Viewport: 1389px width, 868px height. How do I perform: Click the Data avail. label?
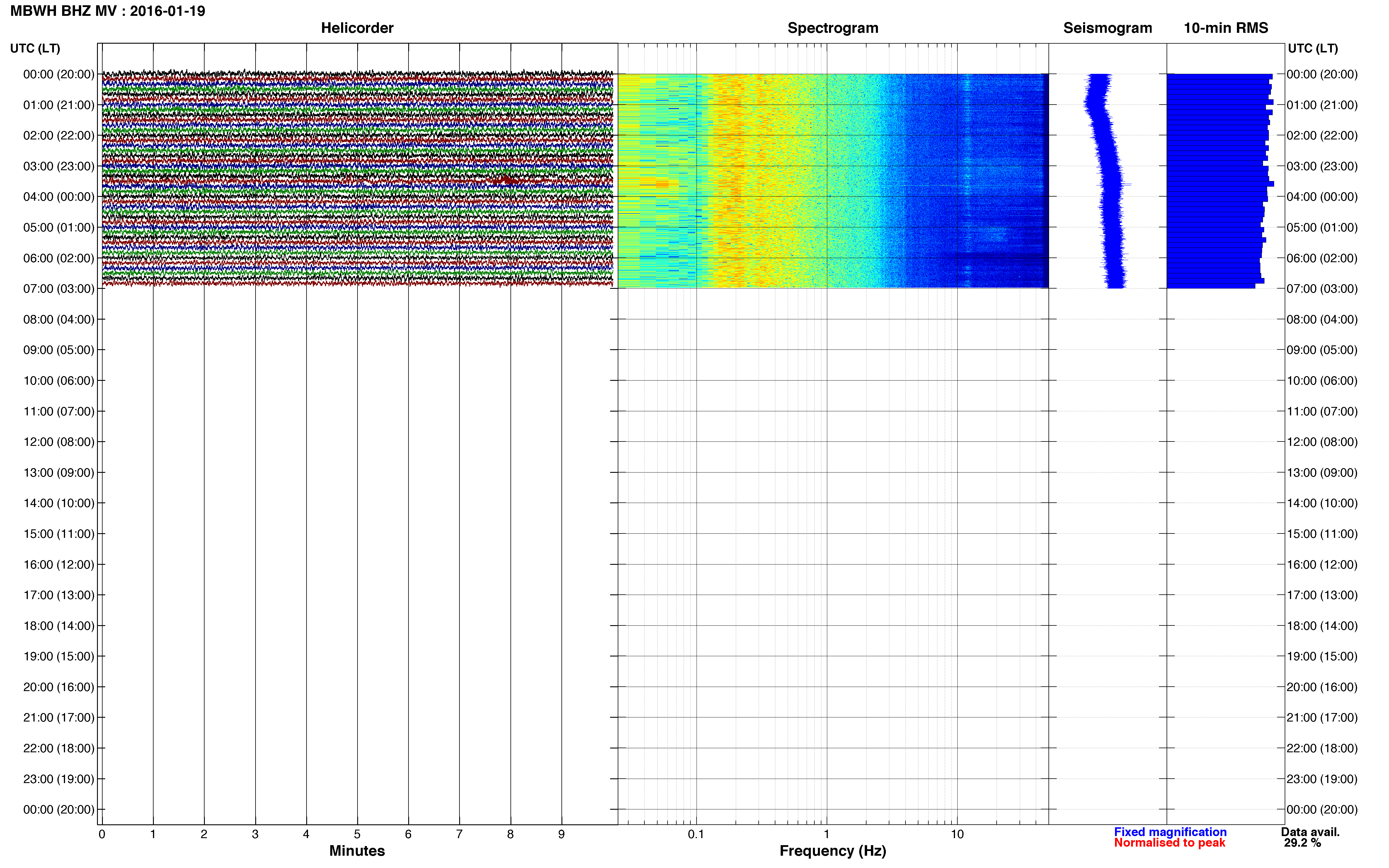(x=1310, y=832)
